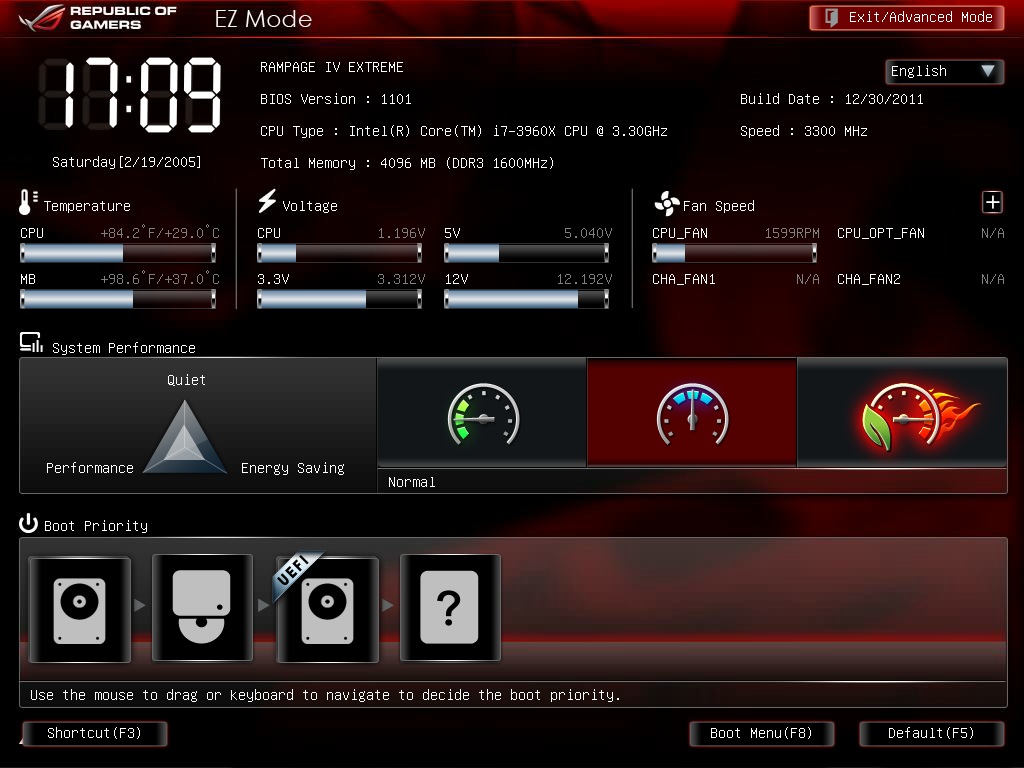This screenshot has width=1024, height=768.
Task: Click the Normal mode description label
Action: pos(411,483)
